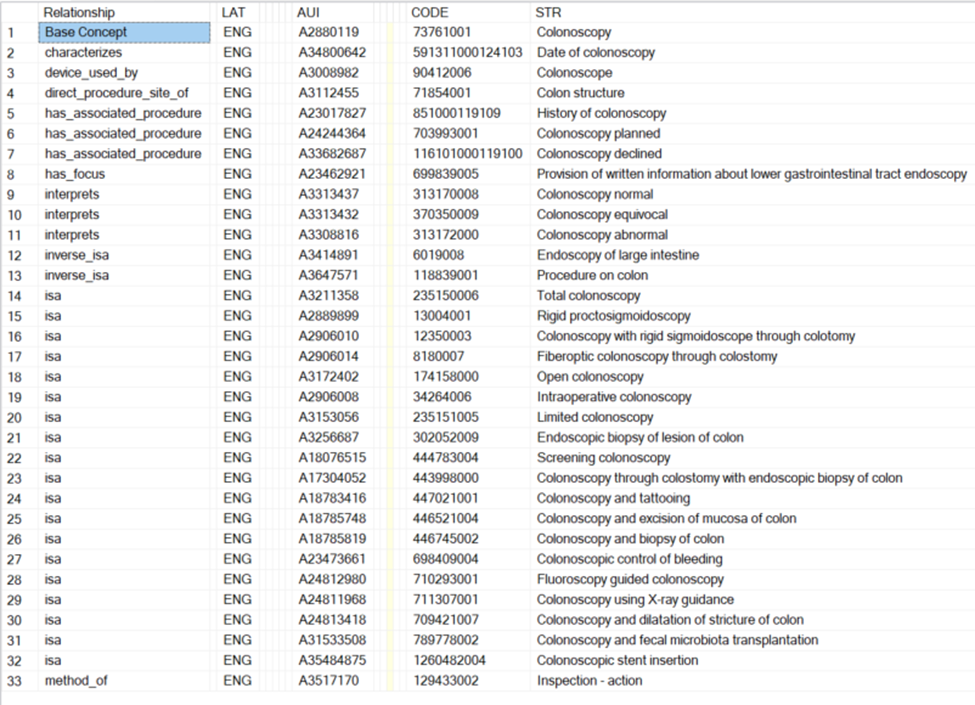Click code 1260482004 cell
This screenshot has width=975, height=705.
point(448,661)
